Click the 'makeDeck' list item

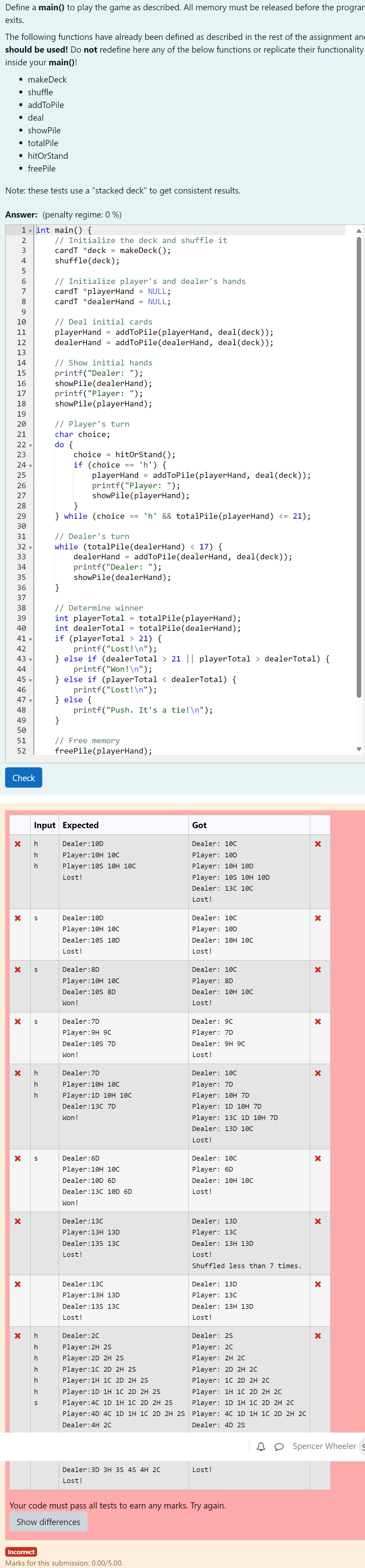click(47, 80)
